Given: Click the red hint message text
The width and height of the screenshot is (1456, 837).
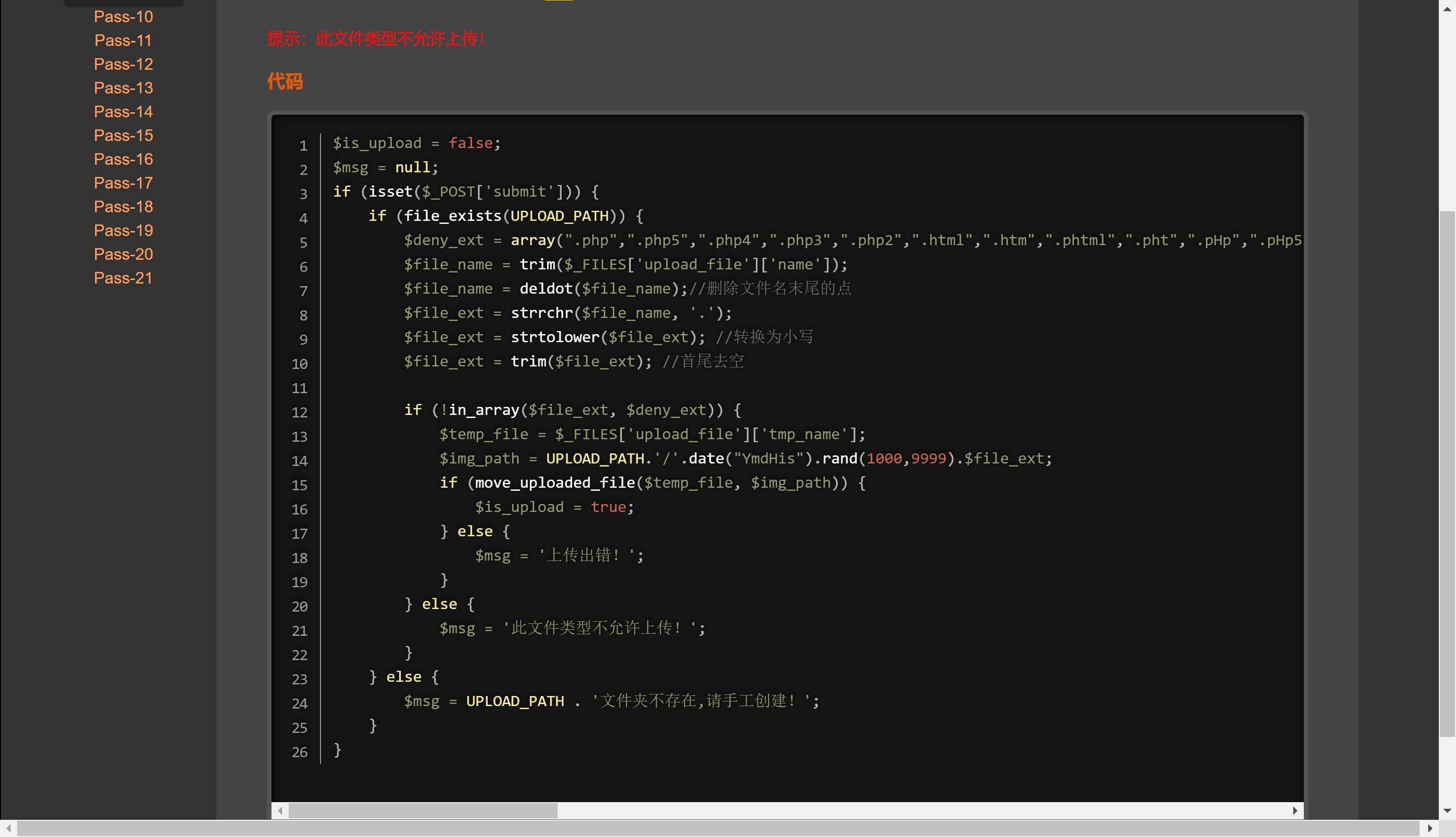Looking at the screenshot, I should coord(377,38).
